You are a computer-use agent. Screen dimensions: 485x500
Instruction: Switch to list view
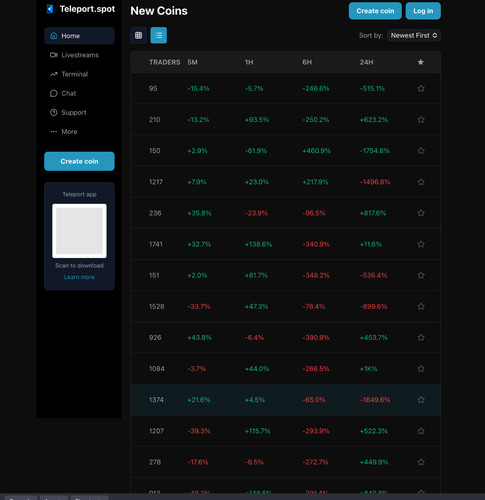159,35
